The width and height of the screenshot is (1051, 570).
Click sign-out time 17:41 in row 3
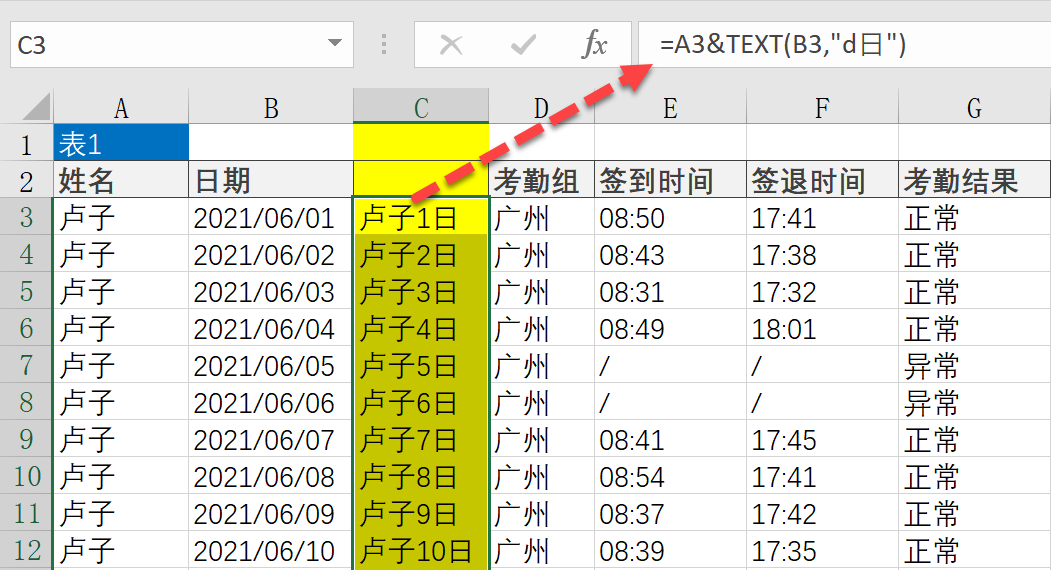click(x=822, y=217)
